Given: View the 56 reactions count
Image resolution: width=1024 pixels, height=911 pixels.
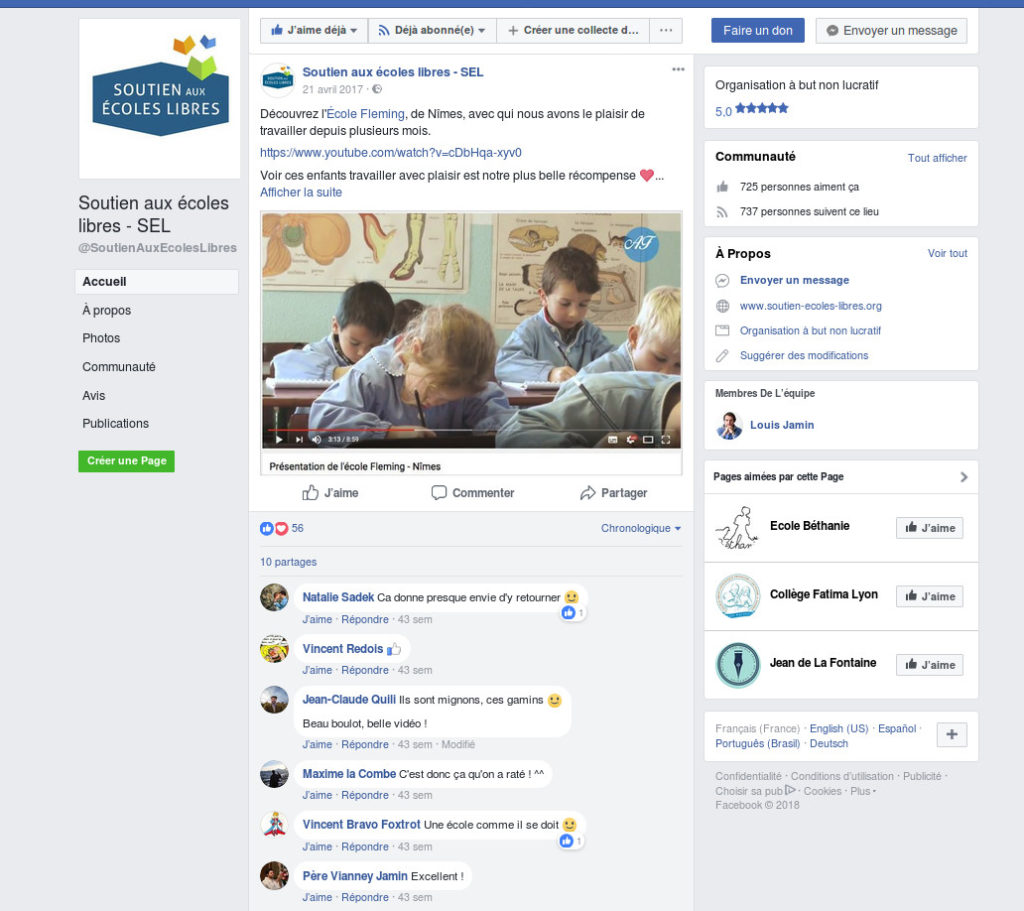Looking at the screenshot, I should [297, 528].
